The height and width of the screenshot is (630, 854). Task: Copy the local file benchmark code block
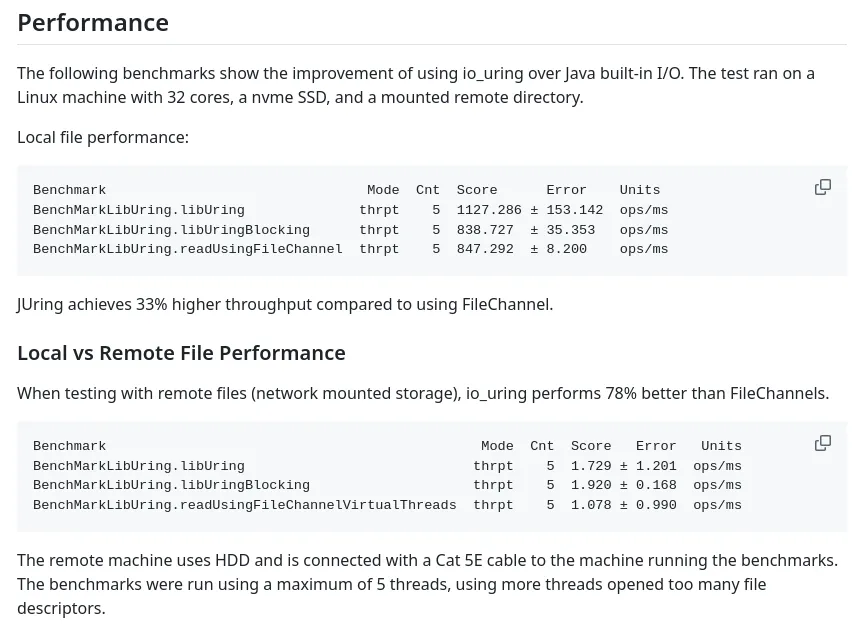point(822,187)
